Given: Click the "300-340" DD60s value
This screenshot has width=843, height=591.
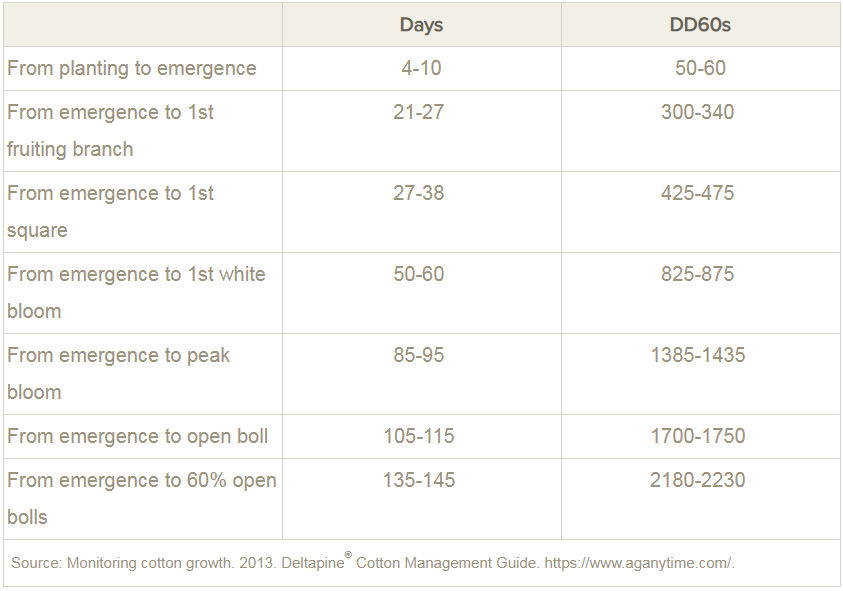Looking at the screenshot, I should pyautogui.click(x=697, y=112).
